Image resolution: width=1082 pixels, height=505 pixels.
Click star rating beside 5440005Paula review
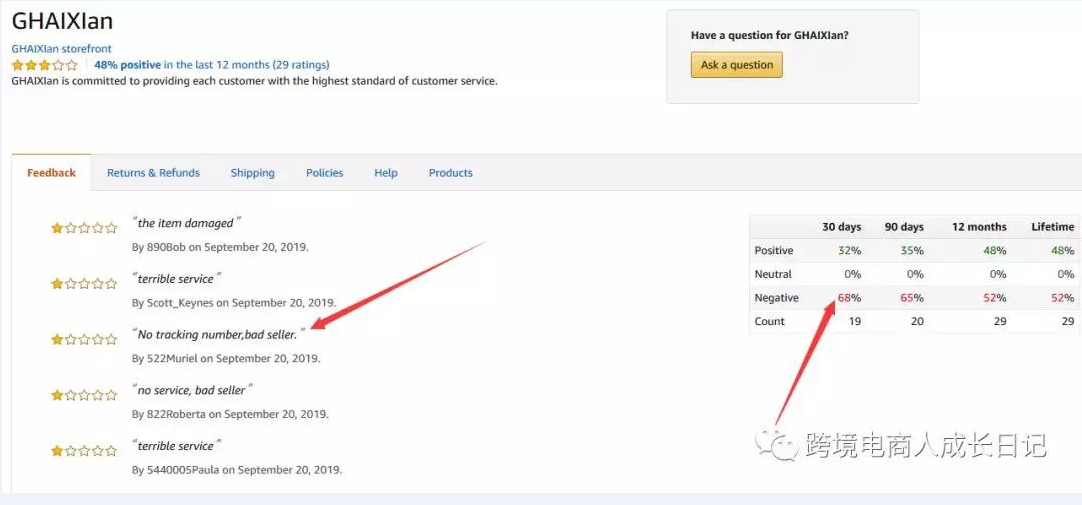click(84, 451)
